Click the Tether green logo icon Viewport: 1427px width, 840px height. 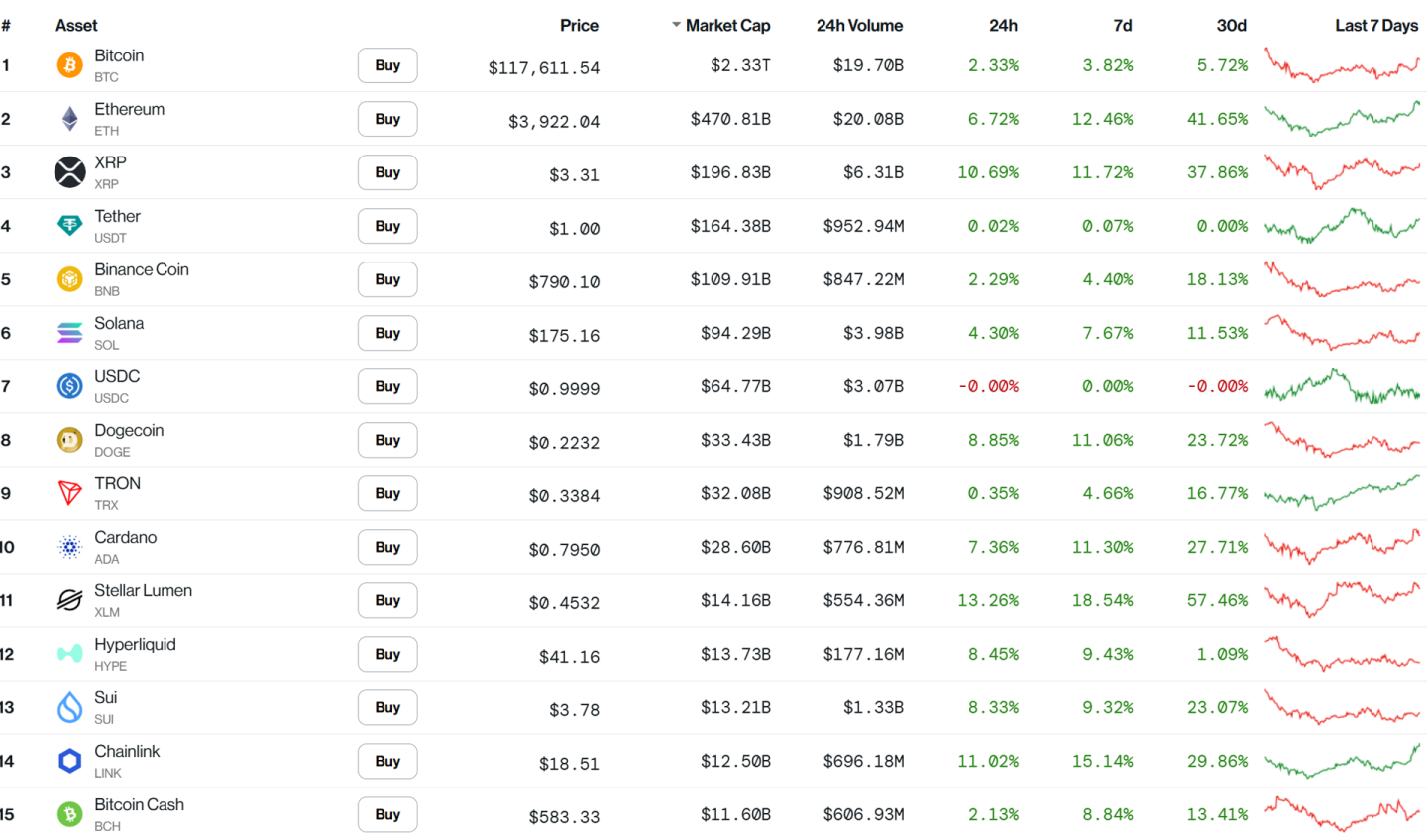tap(69, 226)
